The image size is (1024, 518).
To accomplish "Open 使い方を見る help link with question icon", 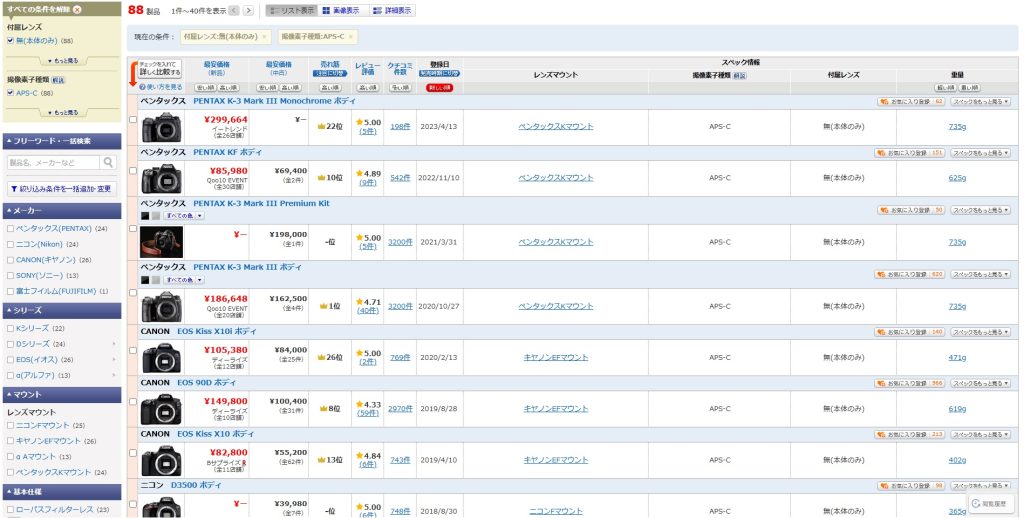I will coord(161,86).
